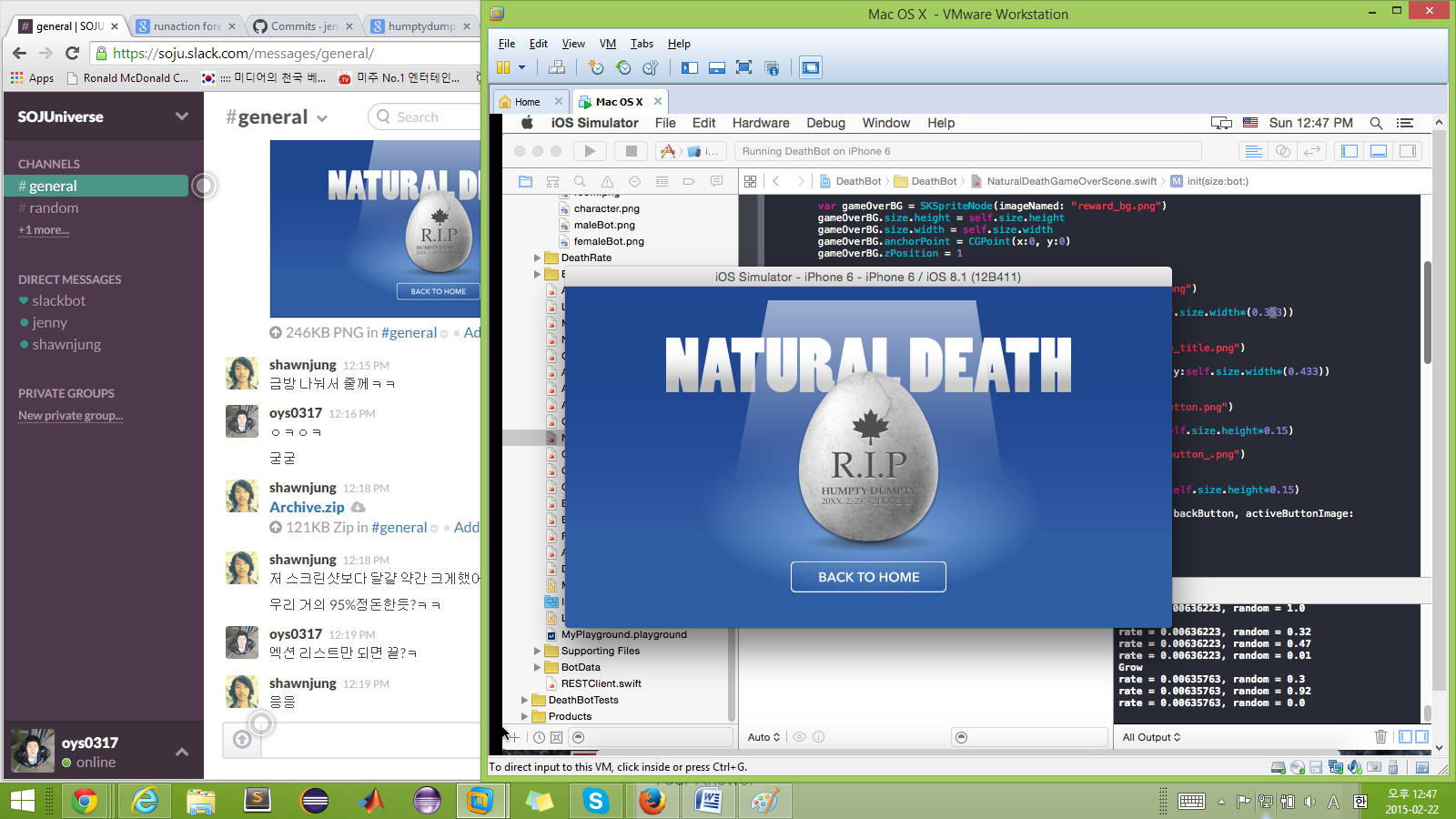Open the Issue navigator warning icon
The height and width of the screenshot is (819, 1456).
tap(607, 181)
